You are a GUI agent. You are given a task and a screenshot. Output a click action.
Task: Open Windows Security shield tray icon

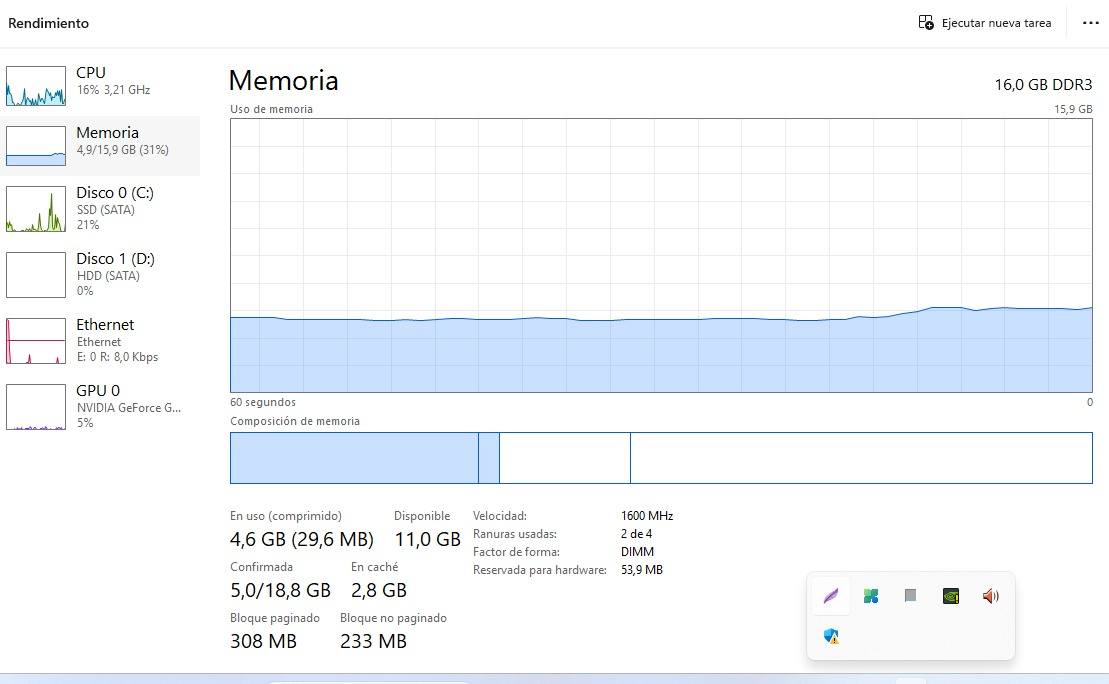[x=831, y=636]
